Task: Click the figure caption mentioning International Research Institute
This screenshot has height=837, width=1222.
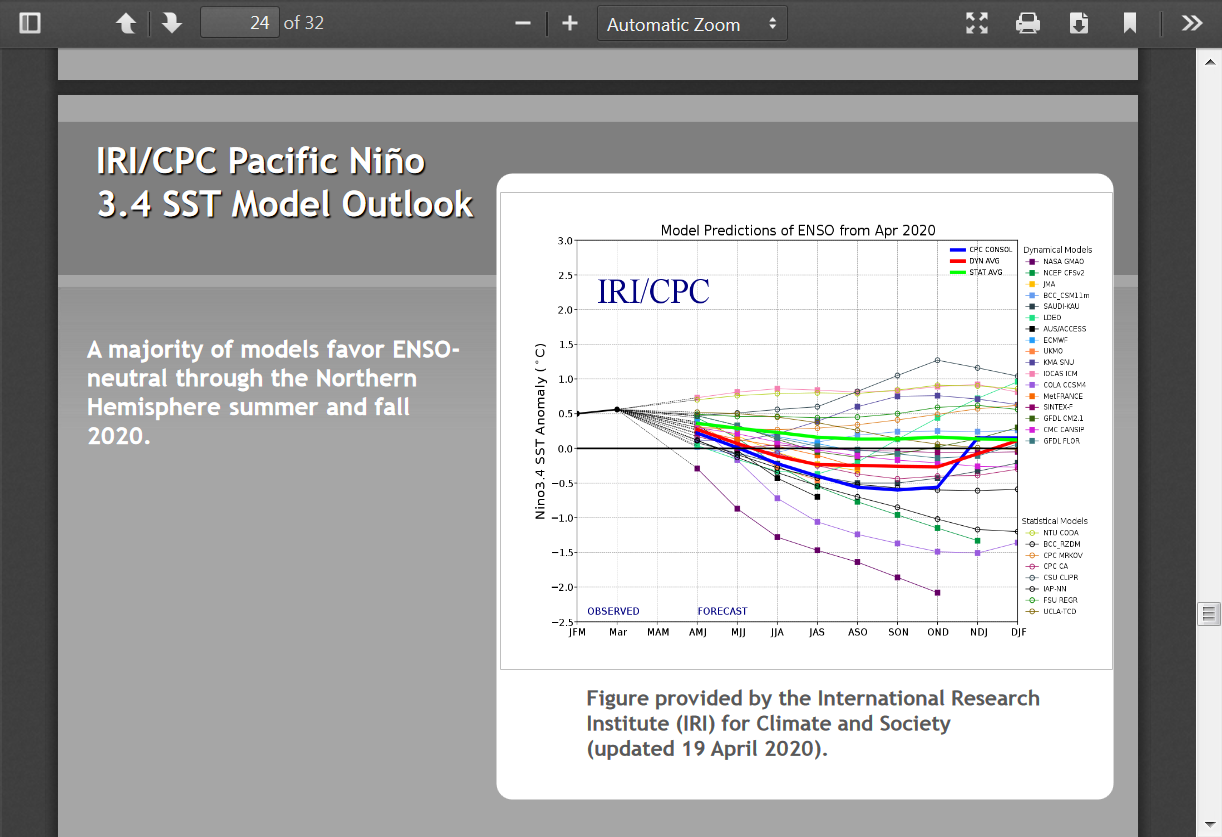Action: (813, 723)
